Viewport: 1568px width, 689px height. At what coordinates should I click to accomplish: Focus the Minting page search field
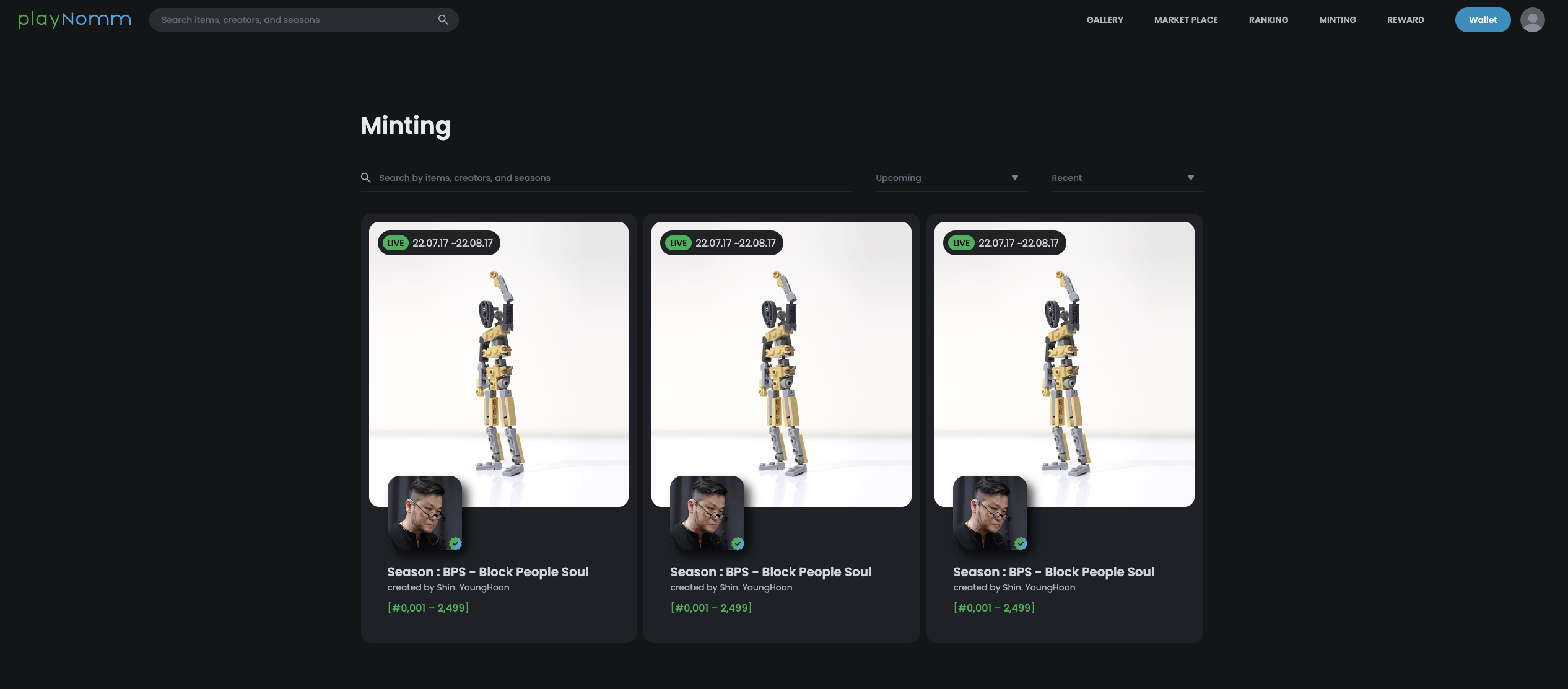tap(606, 178)
